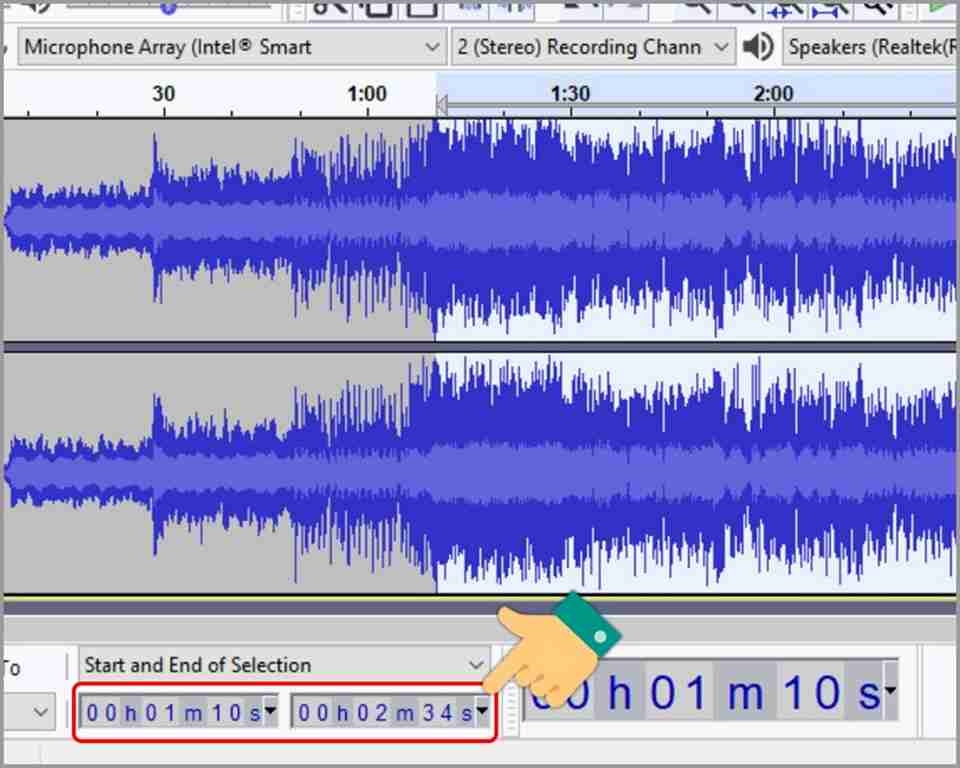Open the format arrow of the large audio position display

tap(890, 690)
